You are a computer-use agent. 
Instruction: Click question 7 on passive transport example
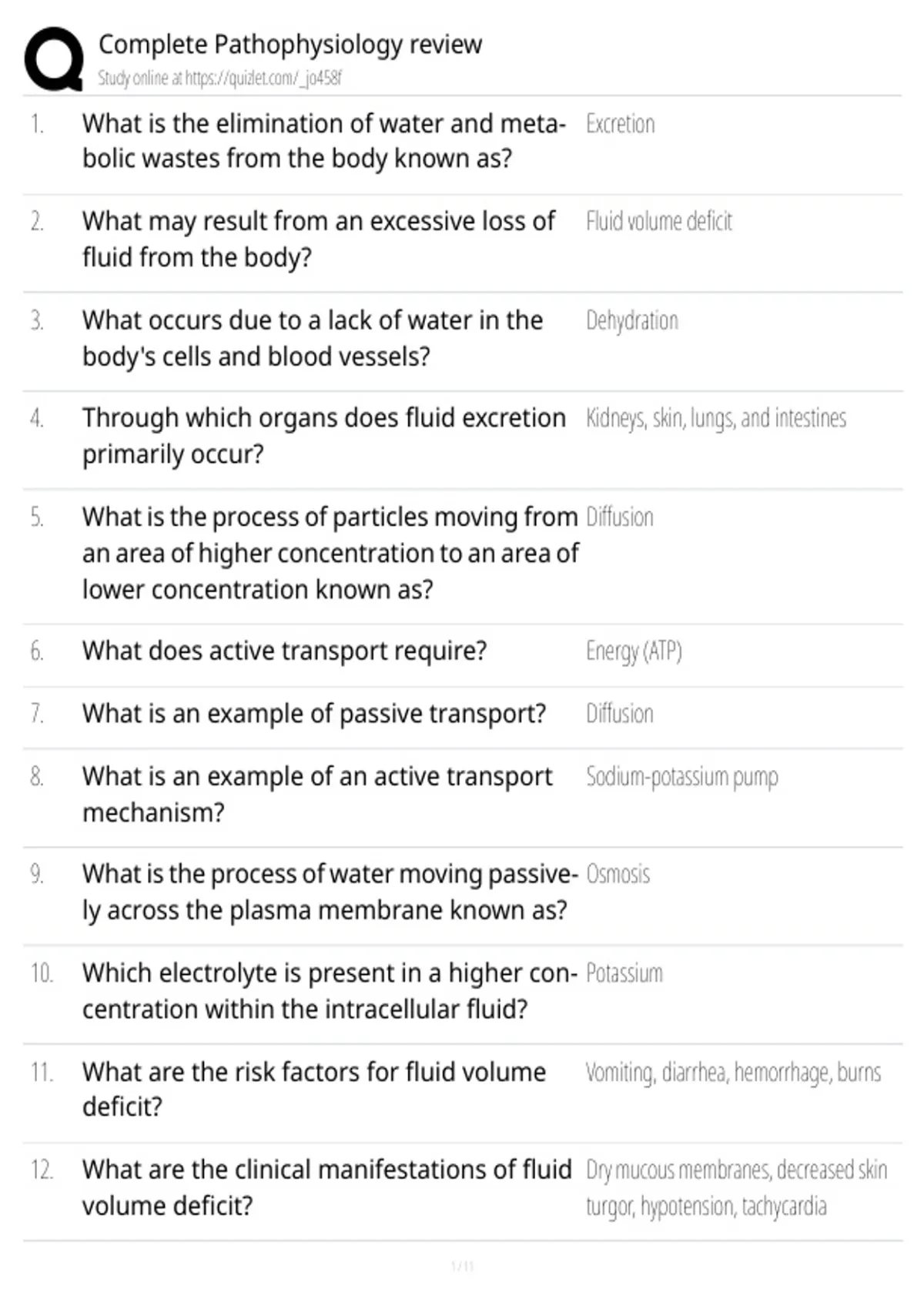click(x=314, y=714)
